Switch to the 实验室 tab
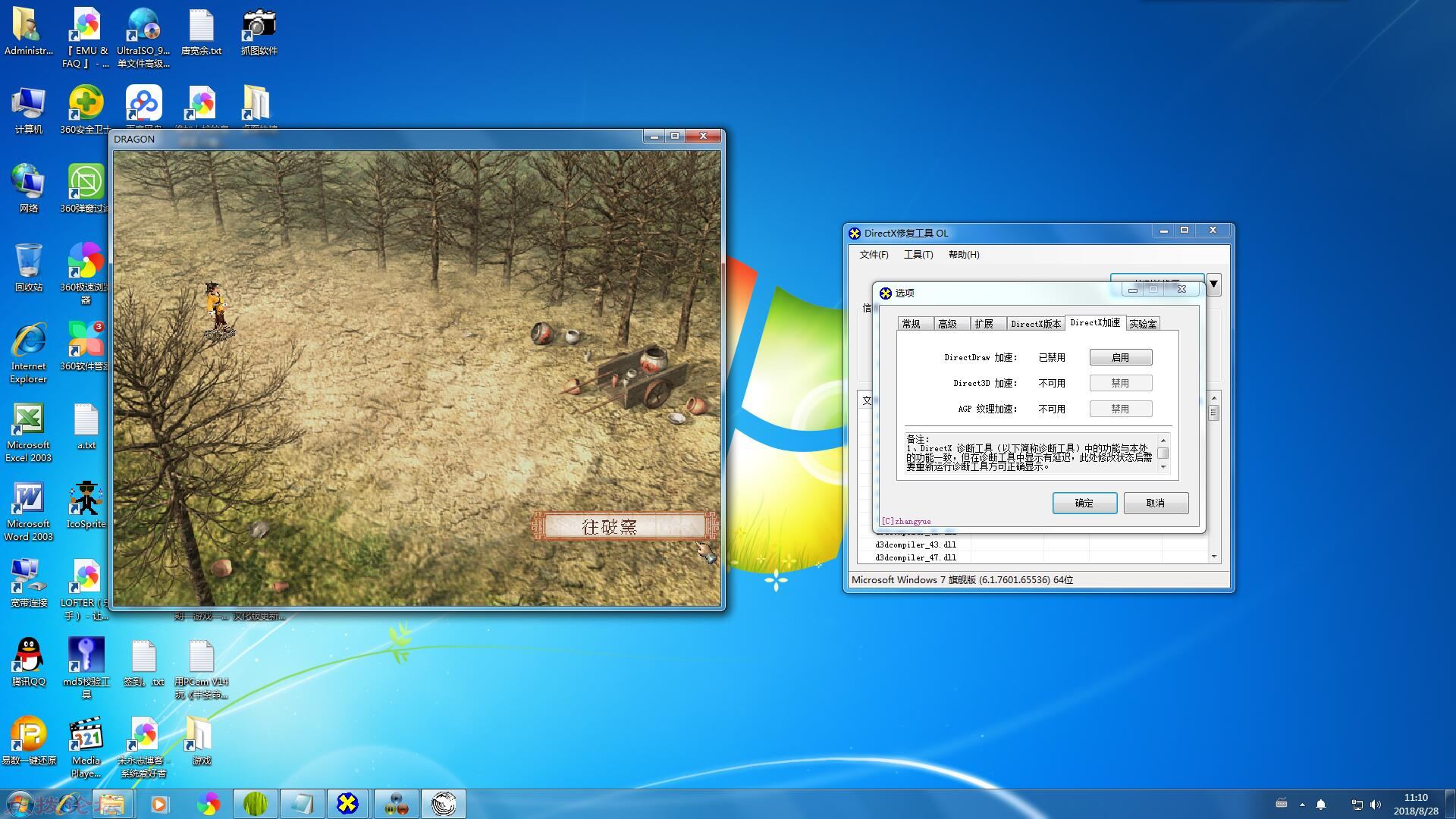The height and width of the screenshot is (819, 1456). tap(1143, 324)
